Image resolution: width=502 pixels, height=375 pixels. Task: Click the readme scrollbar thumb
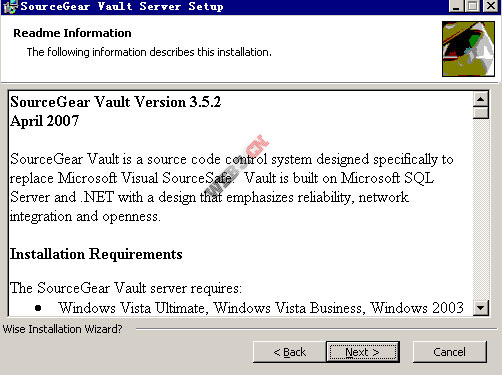(x=481, y=113)
